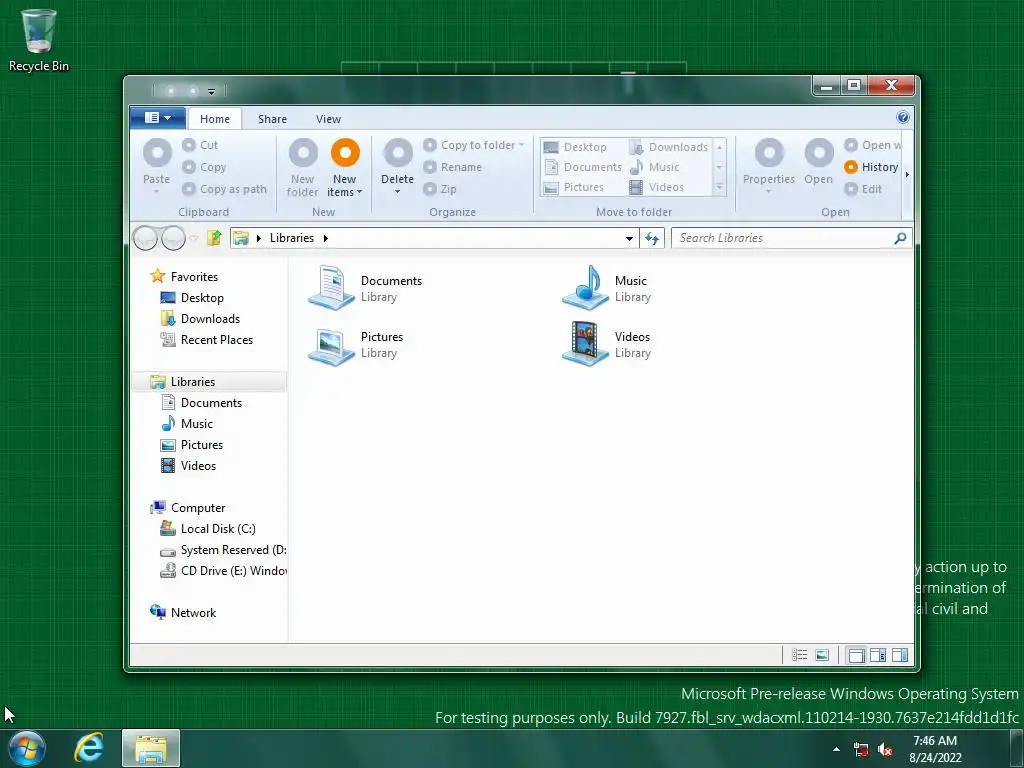1024x768 pixels.
Task: Open the Properties ribbon icon
Action: [769, 153]
